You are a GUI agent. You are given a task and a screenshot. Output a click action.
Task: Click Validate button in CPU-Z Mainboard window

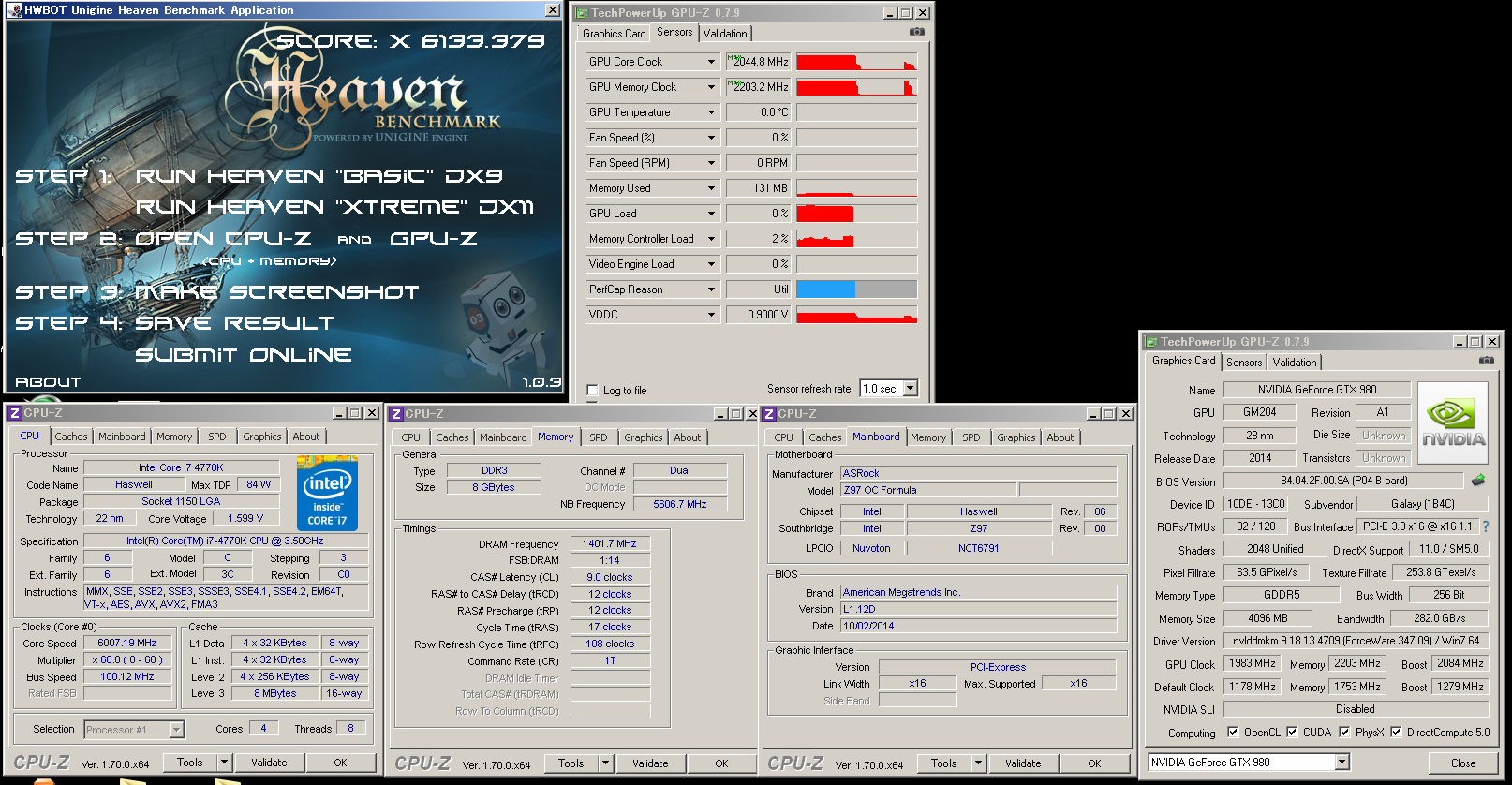pos(1023,763)
